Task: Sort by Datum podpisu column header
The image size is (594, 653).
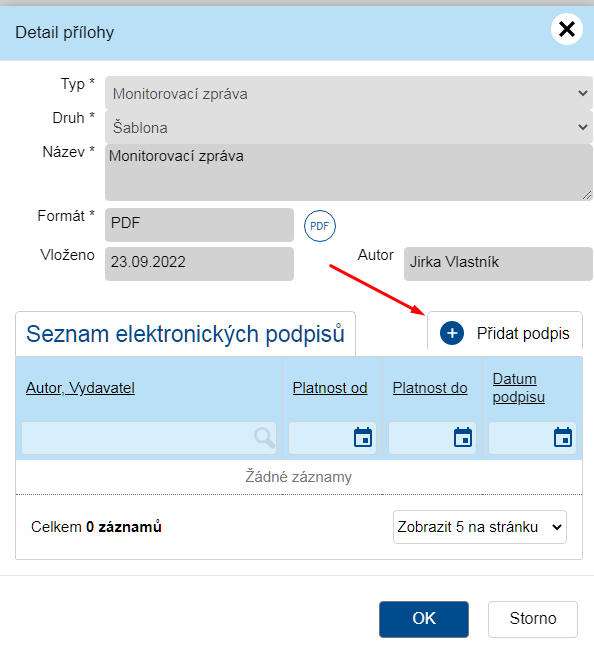Action: tap(519, 388)
